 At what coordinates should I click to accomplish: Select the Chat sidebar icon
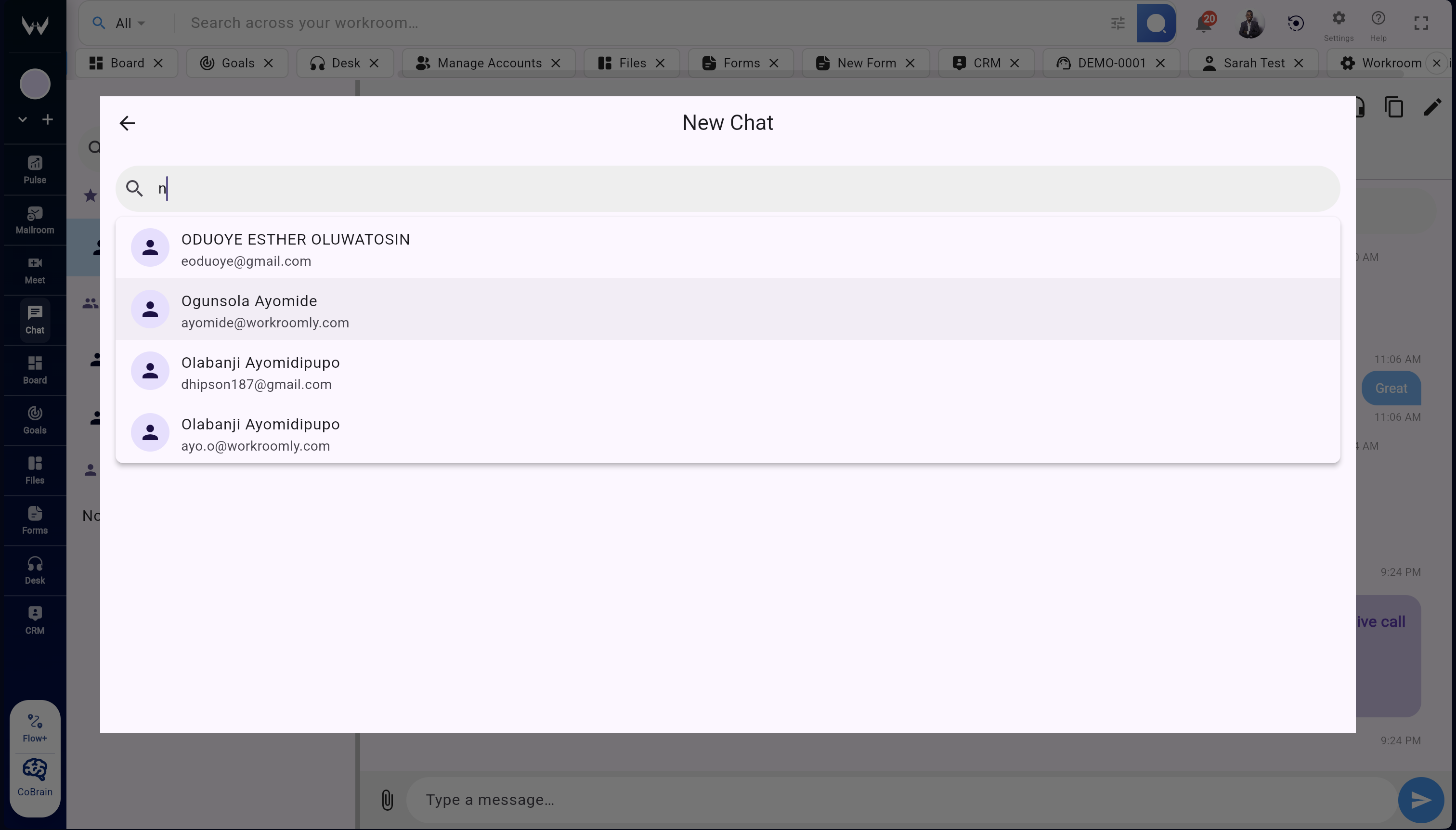point(34,319)
